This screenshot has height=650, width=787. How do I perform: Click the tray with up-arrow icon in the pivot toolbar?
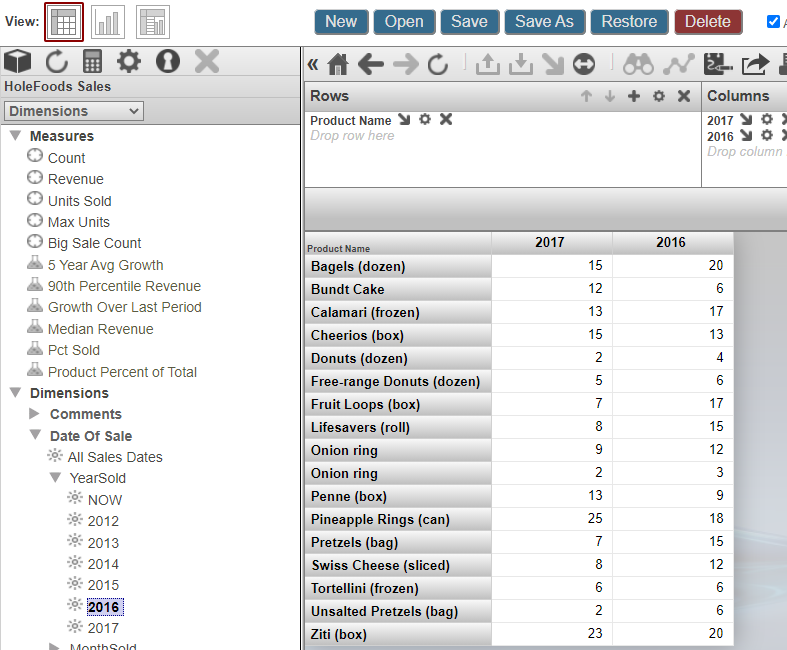tap(488, 64)
